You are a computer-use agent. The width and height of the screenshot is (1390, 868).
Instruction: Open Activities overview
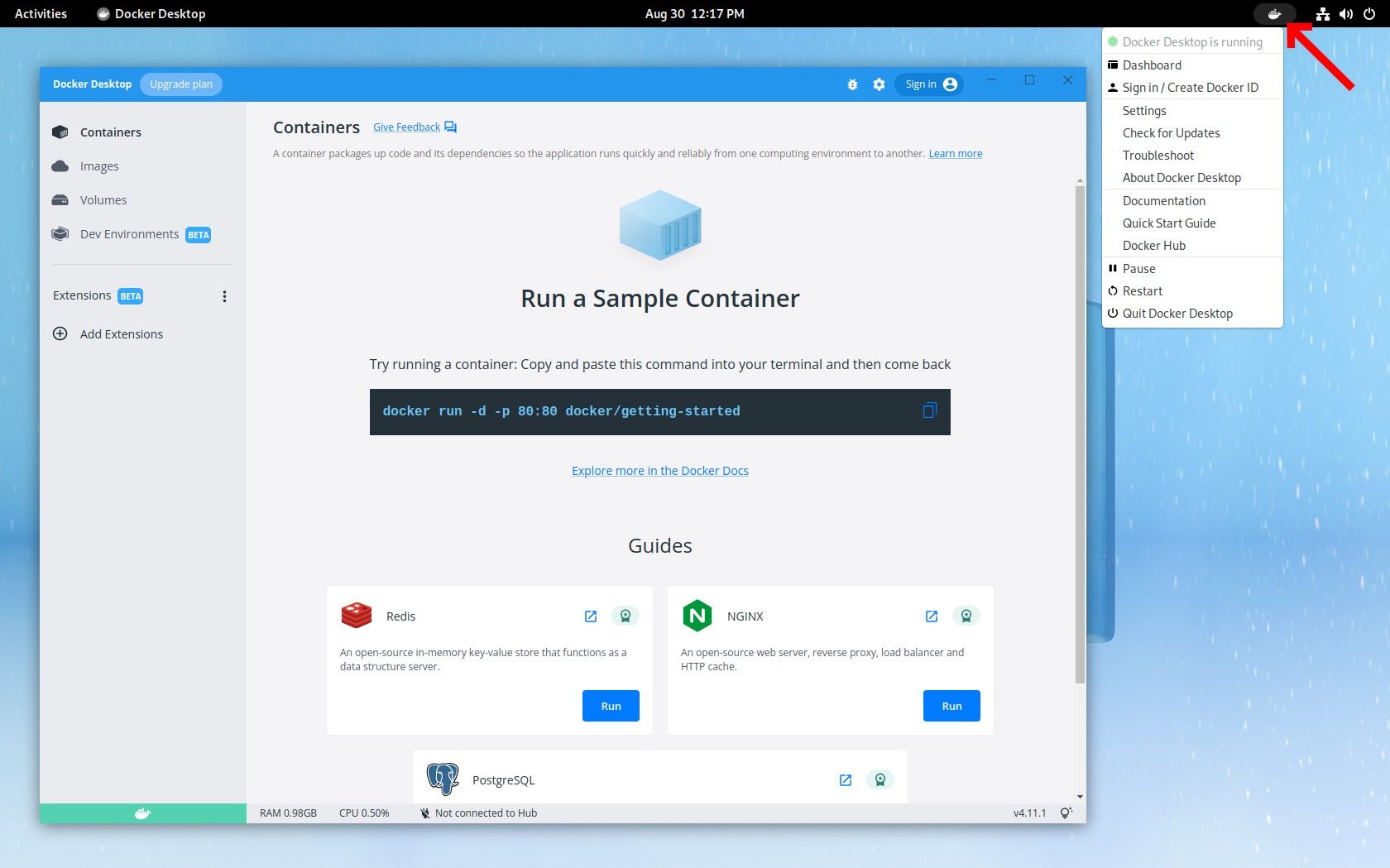point(41,14)
